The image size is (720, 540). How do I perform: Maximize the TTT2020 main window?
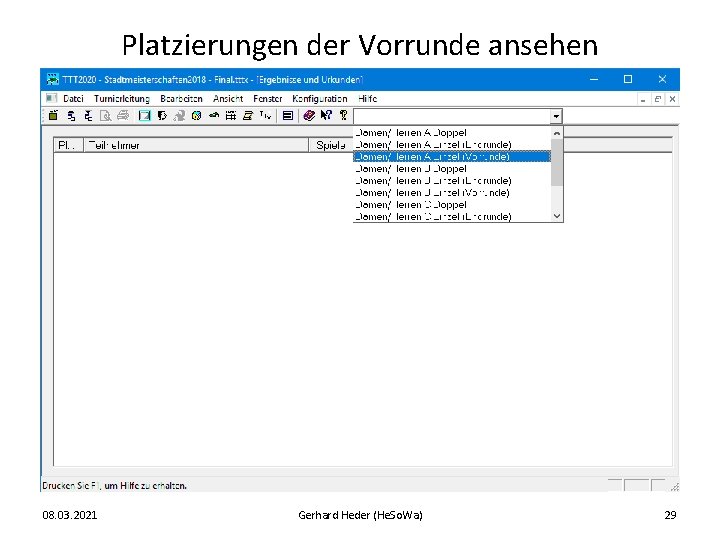(628, 79)
